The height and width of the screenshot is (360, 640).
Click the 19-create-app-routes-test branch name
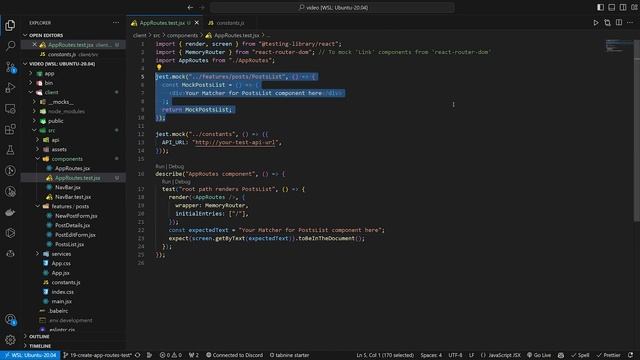[98, 355]
